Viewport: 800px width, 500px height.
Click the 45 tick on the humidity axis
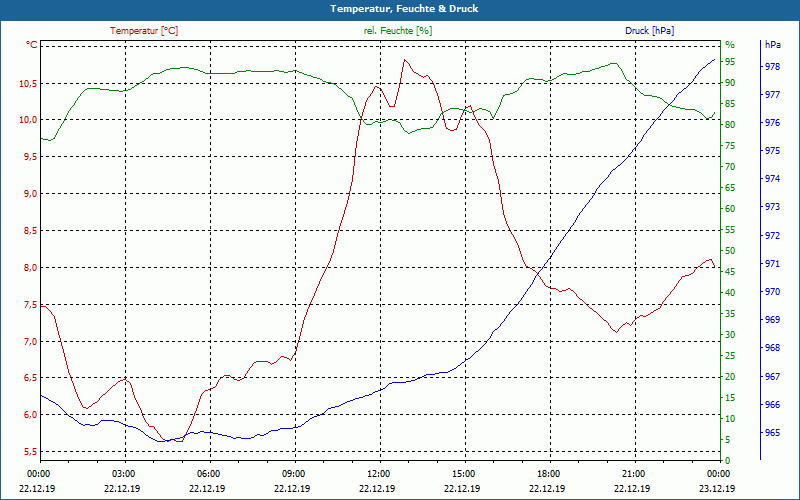pyautogui.click(x=730, y=272)
